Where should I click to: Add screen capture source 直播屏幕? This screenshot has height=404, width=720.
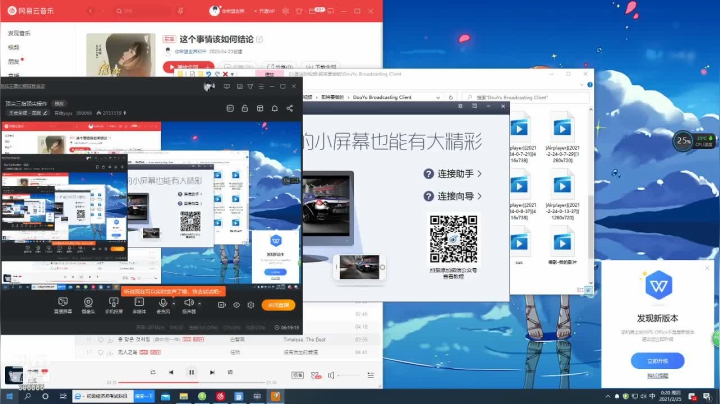[x=63, y=305]
